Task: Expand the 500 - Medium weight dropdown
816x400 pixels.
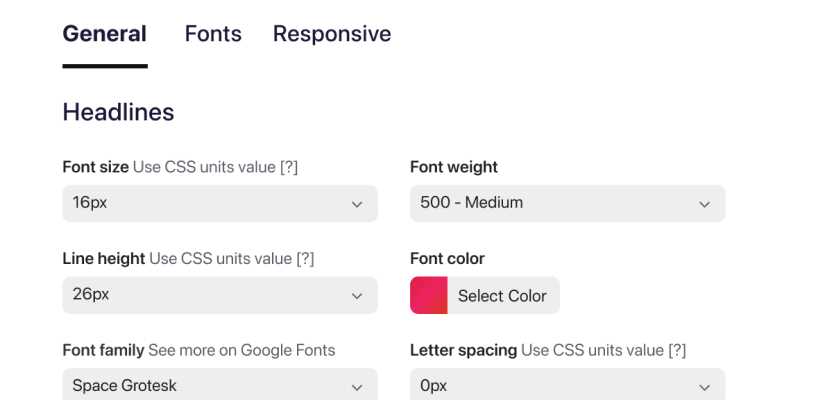Action: coord(567,203)
